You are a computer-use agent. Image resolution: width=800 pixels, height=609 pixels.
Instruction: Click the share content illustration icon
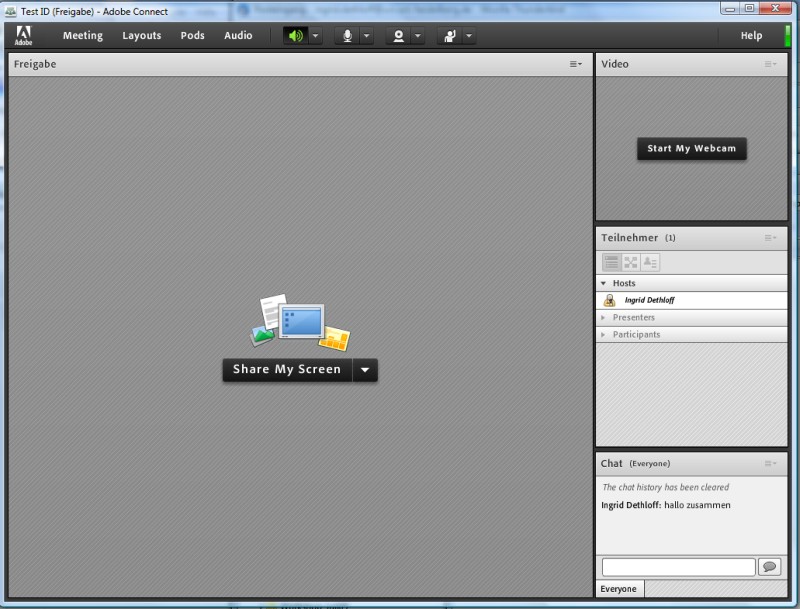tap(300, 322)
